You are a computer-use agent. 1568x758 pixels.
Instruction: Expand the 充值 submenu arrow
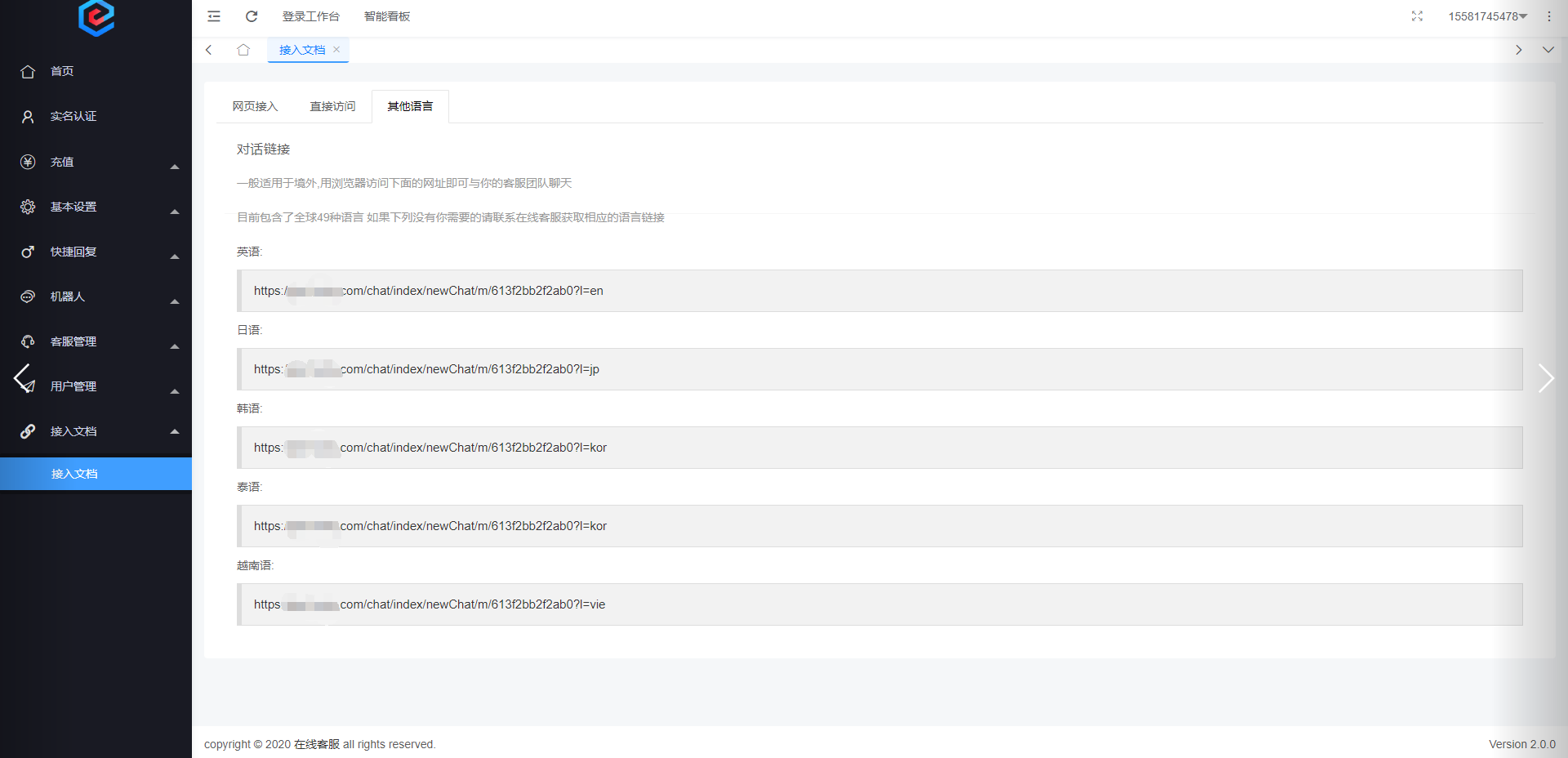175,167
